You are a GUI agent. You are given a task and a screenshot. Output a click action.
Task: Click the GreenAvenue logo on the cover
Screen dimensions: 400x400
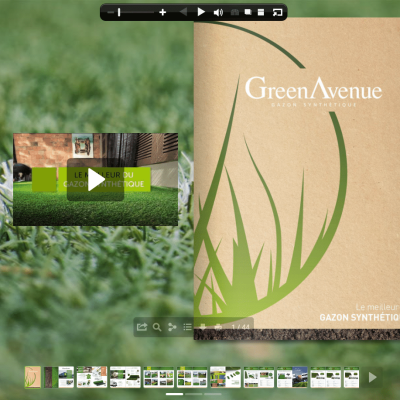(313, 92)
